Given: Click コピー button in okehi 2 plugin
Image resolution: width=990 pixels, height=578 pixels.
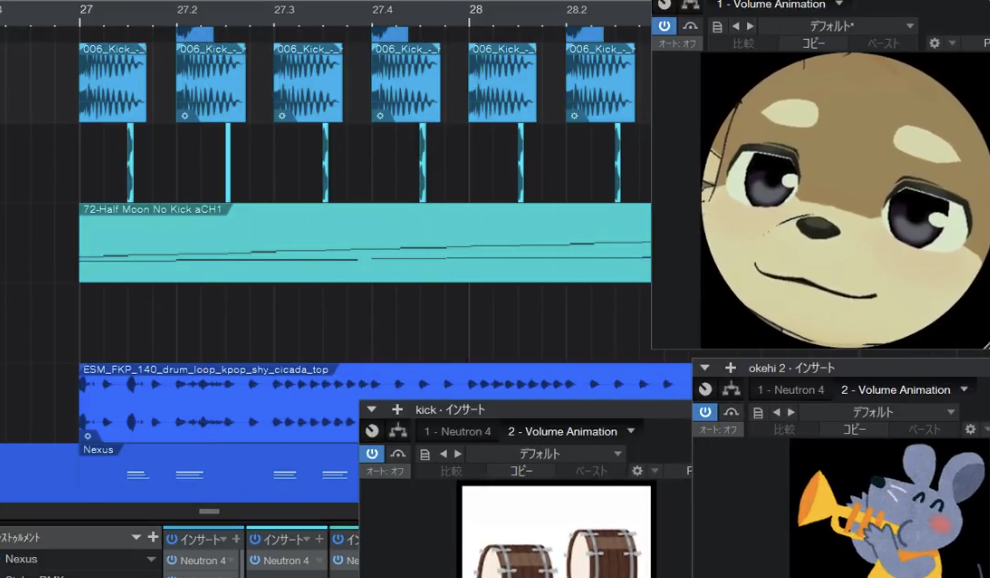Looking at the screenshot, I should click(854, 429).
